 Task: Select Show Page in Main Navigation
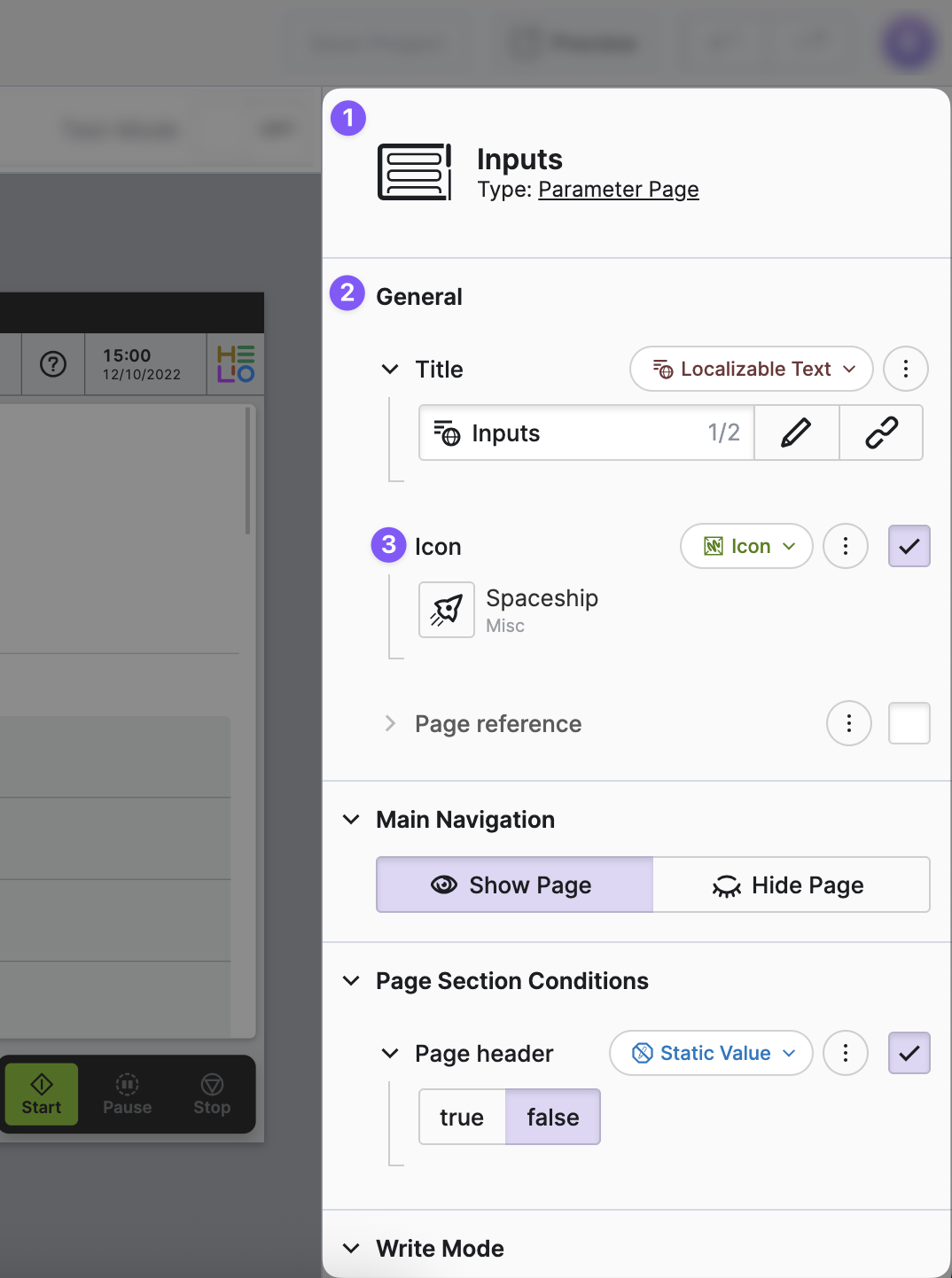(514, 884)
